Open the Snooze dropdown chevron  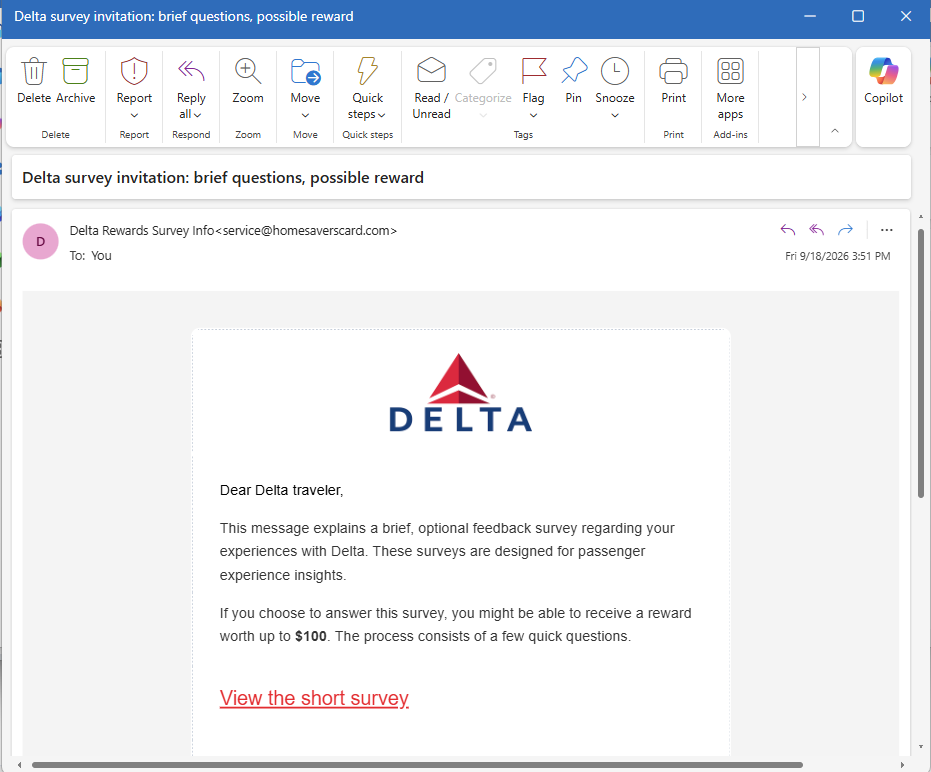click(x=615, y=115)
